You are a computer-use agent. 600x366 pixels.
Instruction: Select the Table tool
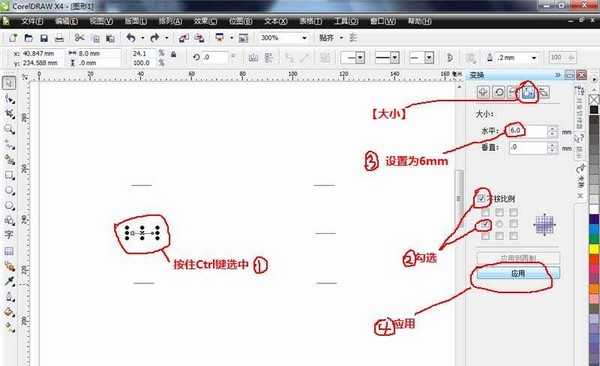pos(9,251)
